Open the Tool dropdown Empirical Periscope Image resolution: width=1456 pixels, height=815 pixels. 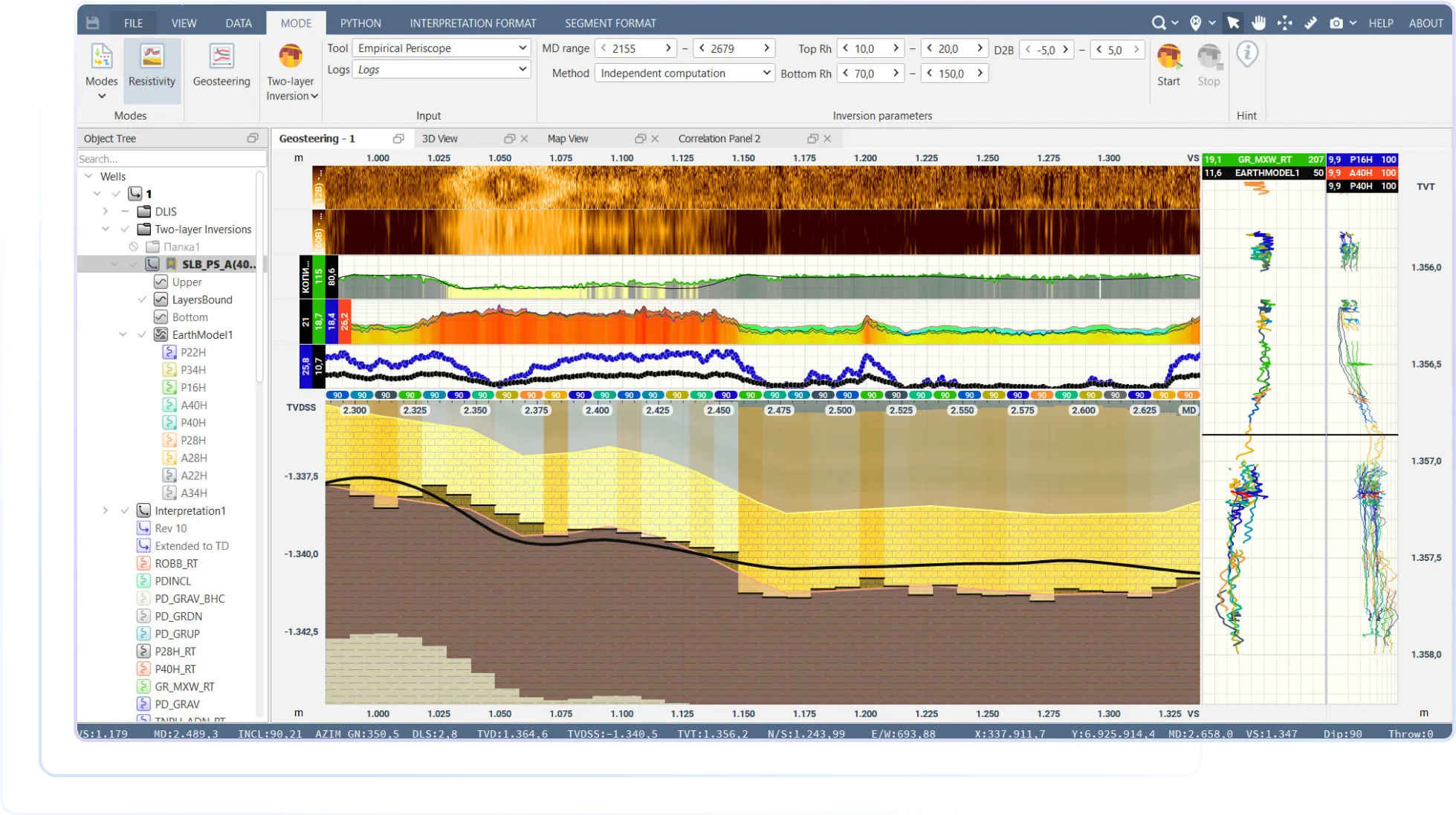click(441, 48)
